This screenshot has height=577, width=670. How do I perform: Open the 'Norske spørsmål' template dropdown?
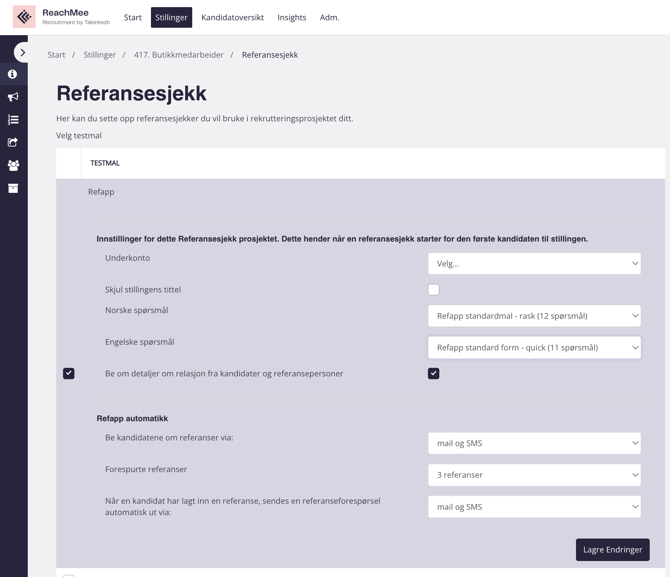534,316
